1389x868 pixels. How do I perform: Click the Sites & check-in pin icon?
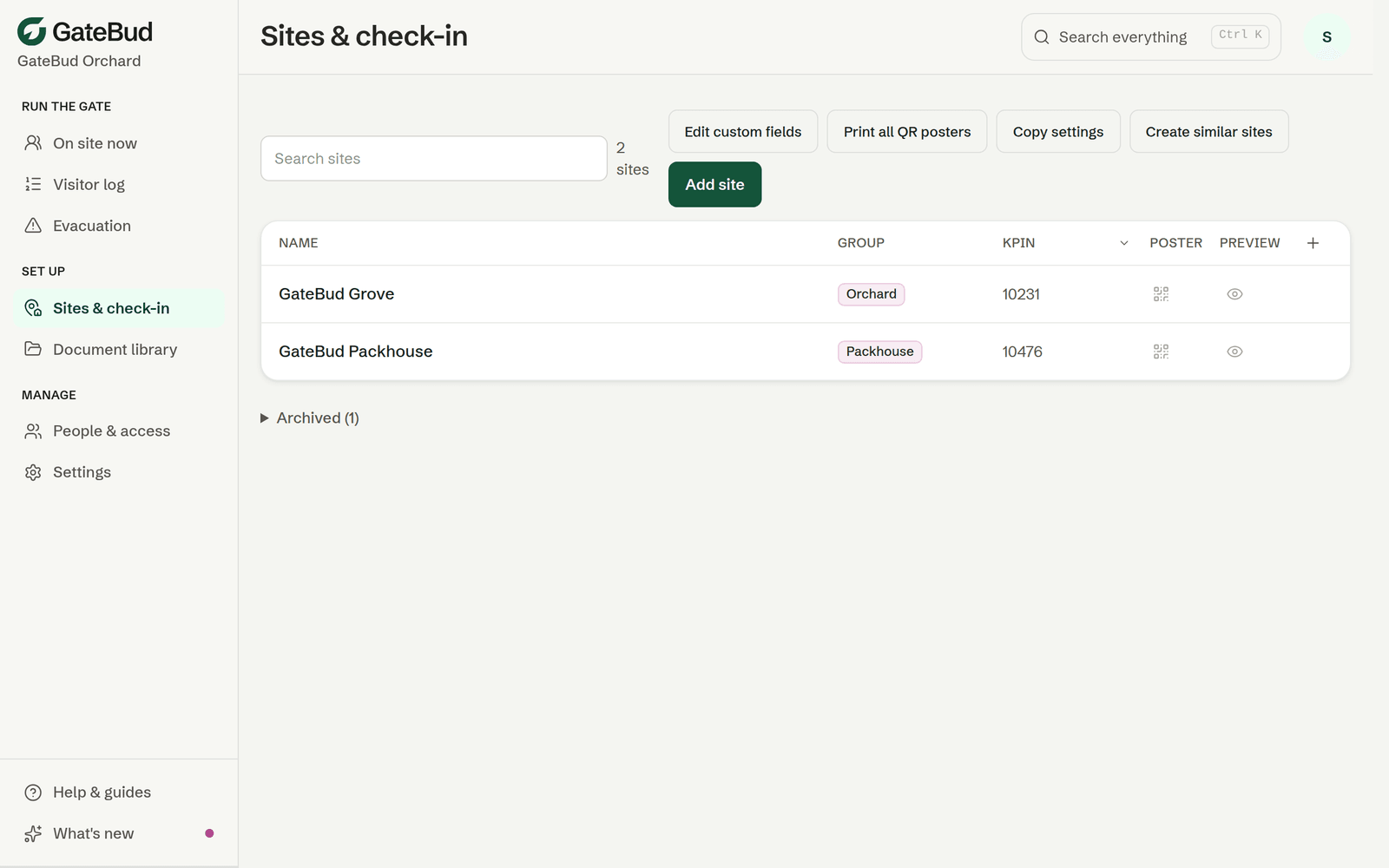point(33,308)
